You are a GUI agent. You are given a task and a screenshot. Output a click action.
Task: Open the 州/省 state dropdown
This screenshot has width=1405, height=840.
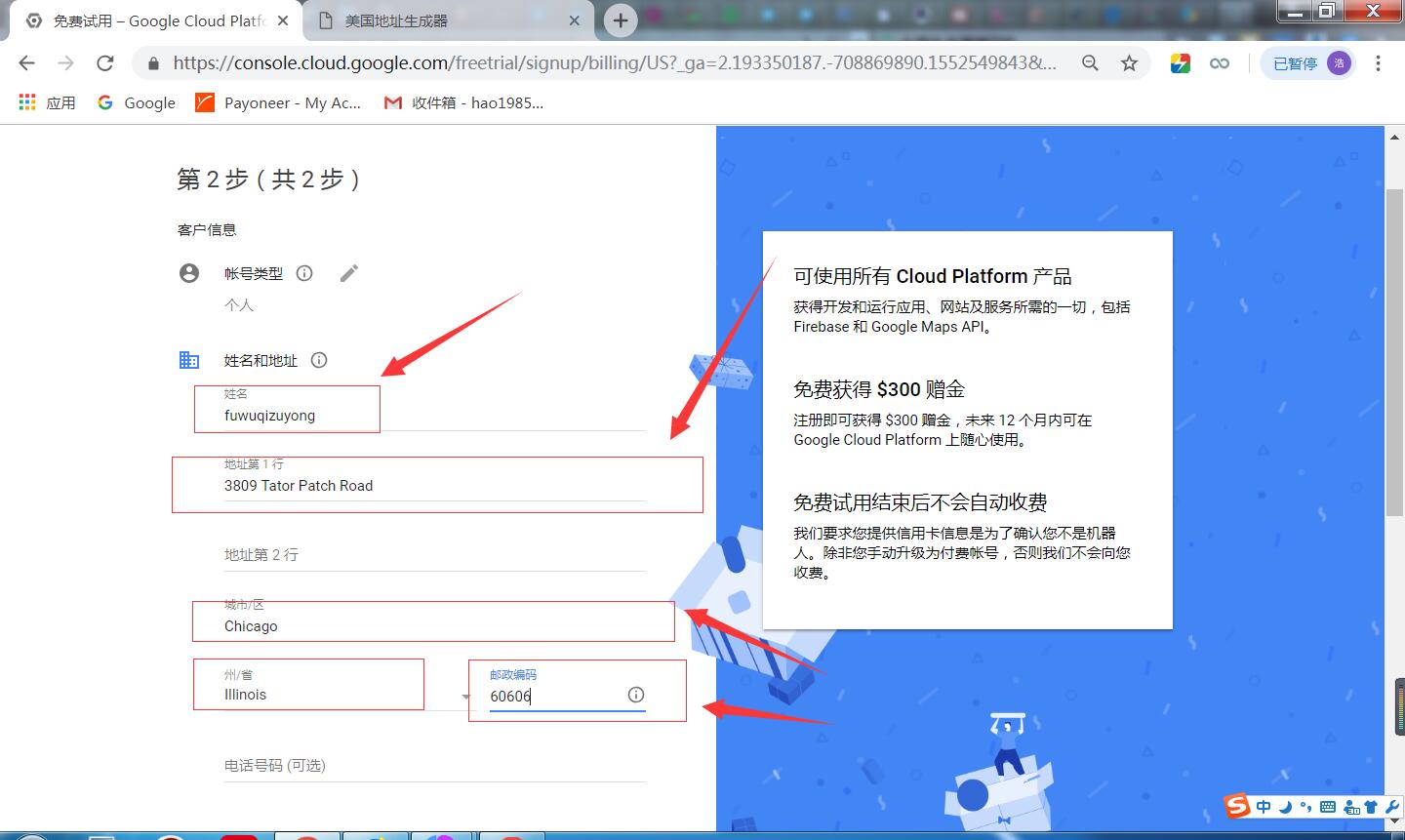[464, 695]
